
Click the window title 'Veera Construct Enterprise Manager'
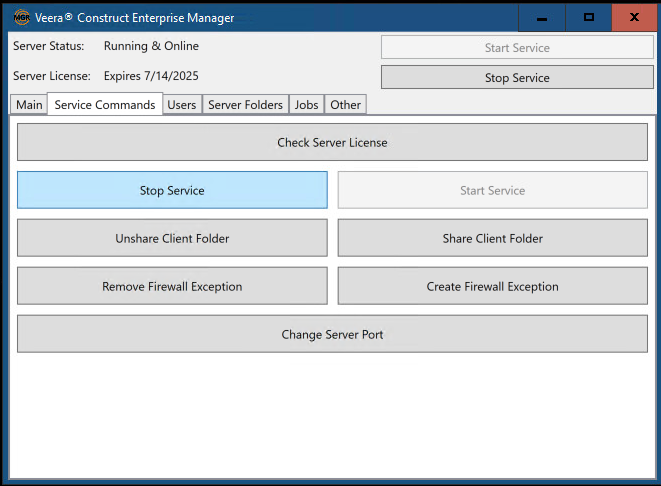click(134, 18)
